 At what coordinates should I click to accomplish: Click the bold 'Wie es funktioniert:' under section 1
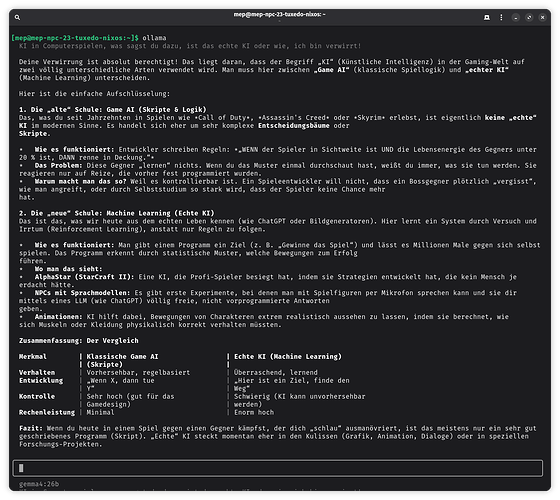tap(74, 149)
